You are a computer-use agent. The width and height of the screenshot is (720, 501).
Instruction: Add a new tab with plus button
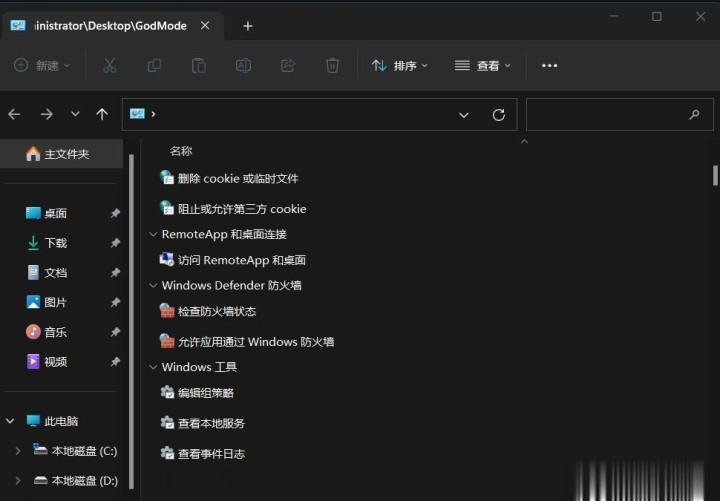(x=248, y=26)
